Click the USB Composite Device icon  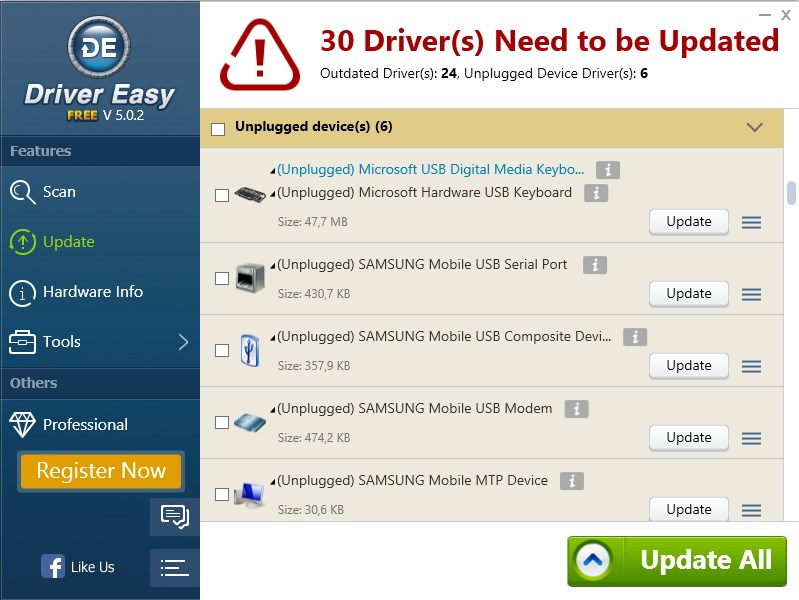(x=250, y=350)
